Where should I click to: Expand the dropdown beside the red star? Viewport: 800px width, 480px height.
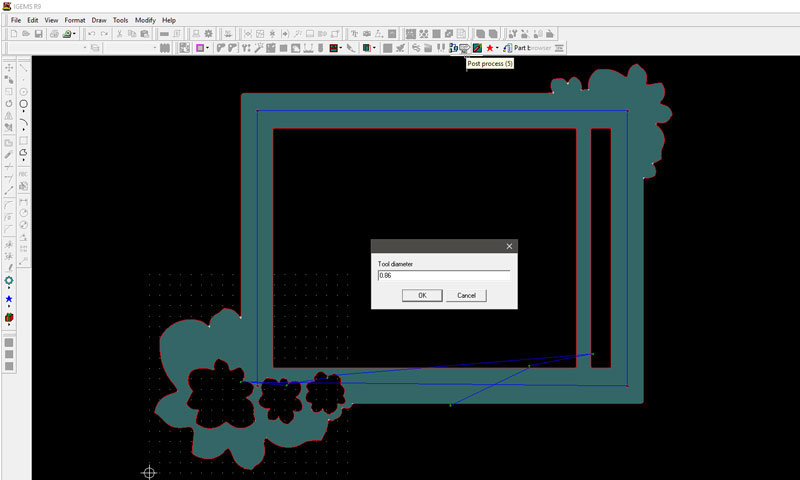point(497,48)
